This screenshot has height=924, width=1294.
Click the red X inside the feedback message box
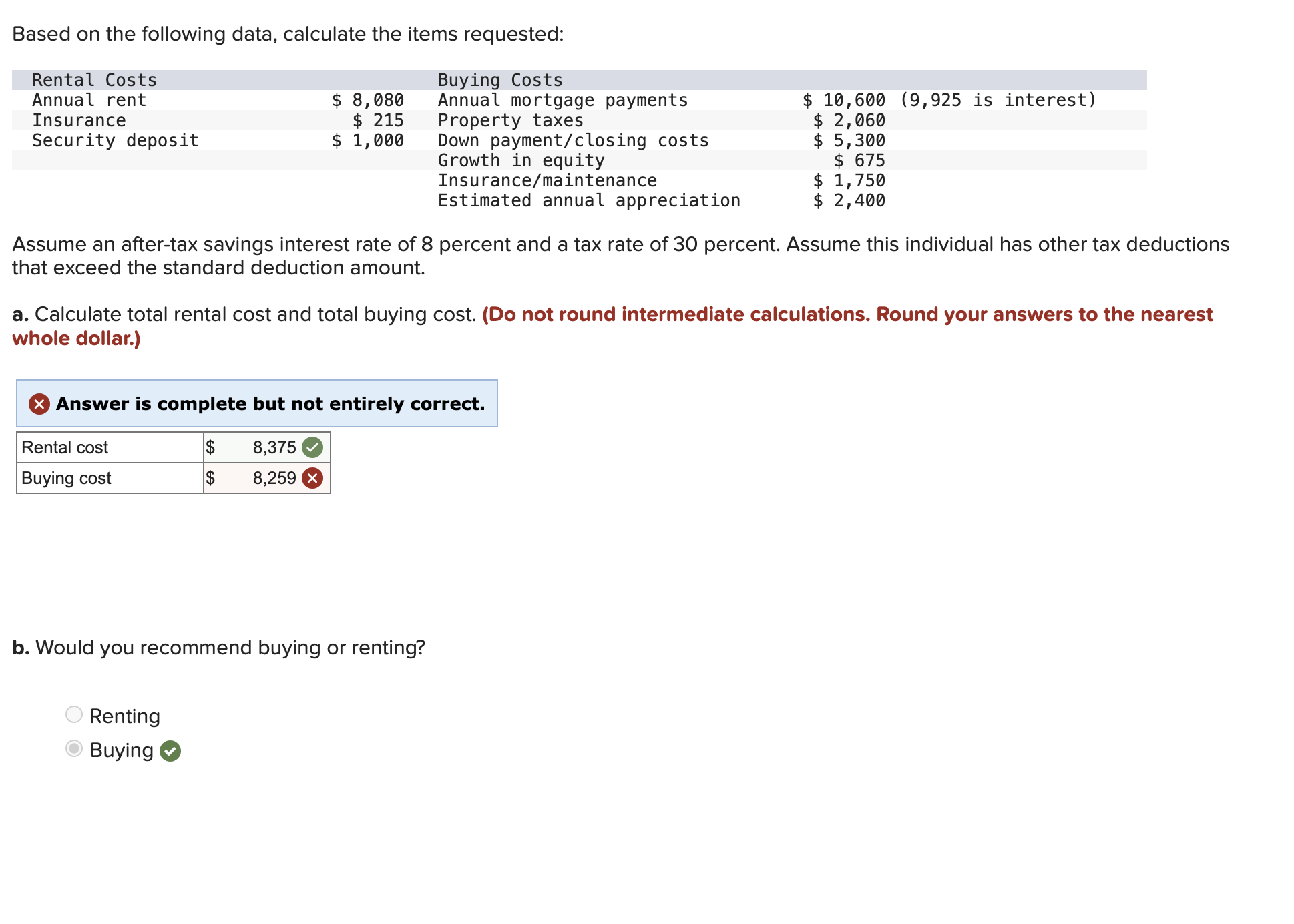tap(38, 403)
